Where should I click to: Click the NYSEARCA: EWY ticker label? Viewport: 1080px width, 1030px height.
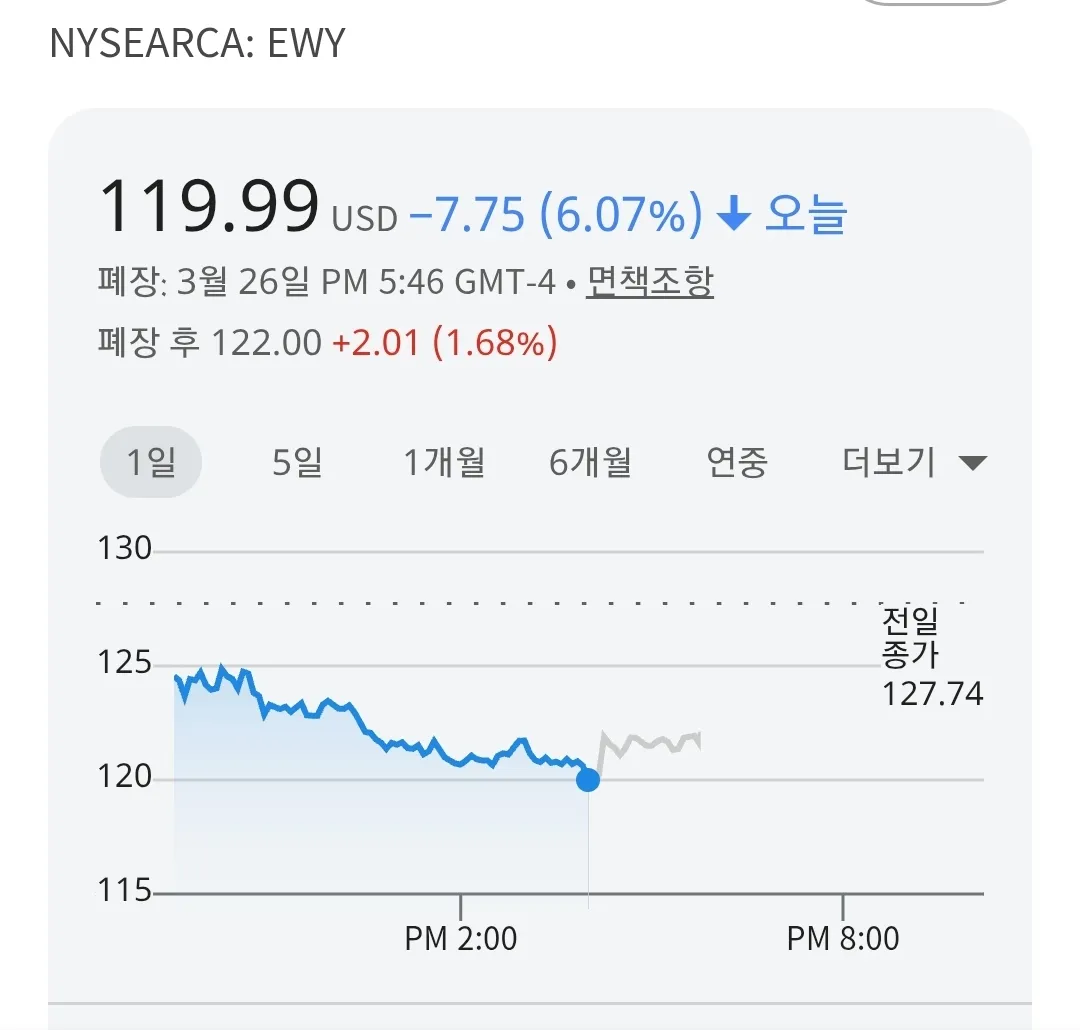[x=197, y=43]
